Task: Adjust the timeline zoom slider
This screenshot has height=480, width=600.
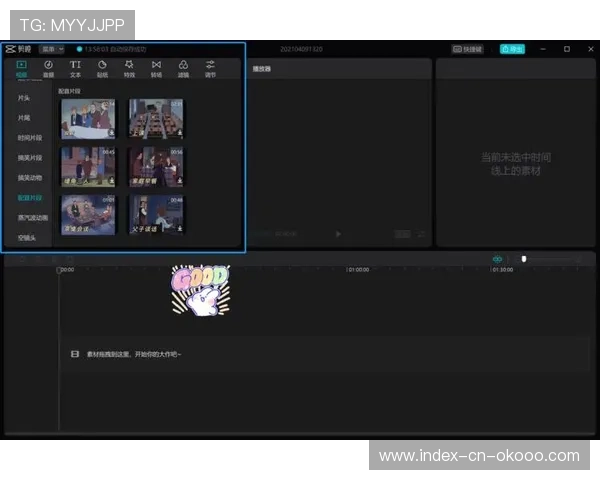Action: click(523, 259)
